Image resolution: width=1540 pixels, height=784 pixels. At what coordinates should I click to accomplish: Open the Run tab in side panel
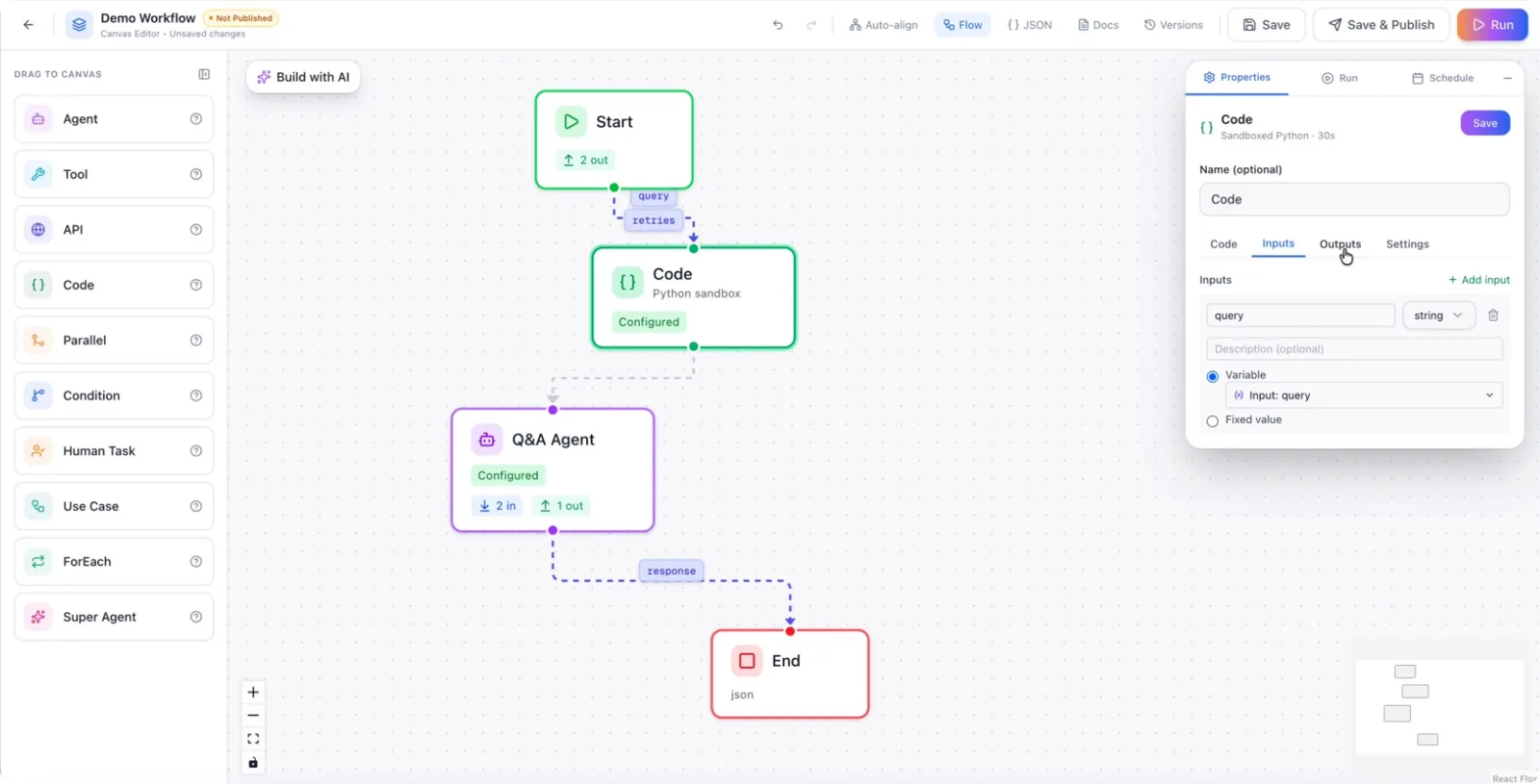click(x=1340, y=78)
